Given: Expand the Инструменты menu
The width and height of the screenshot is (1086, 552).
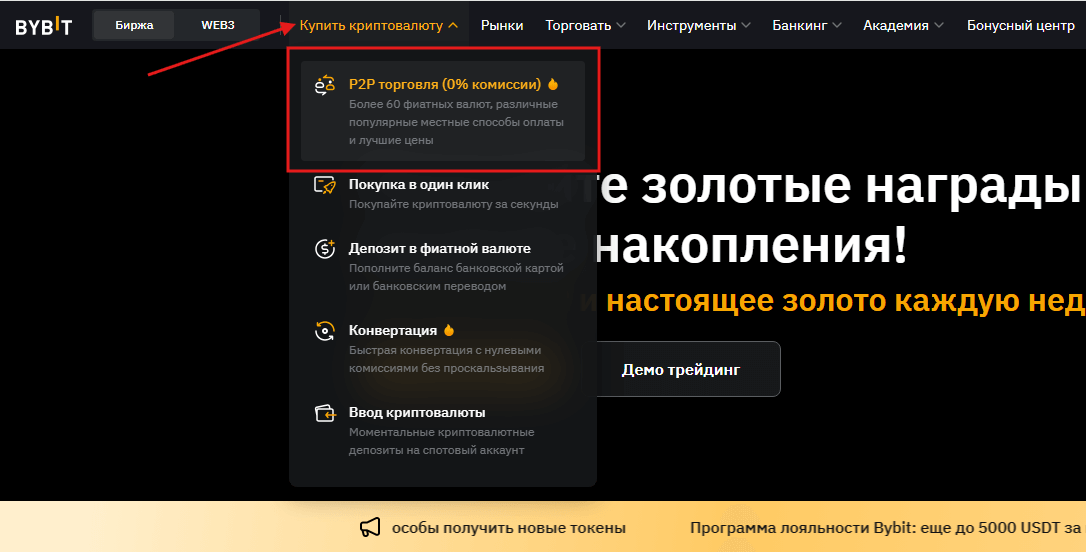Looking at the screenshot, I should (x=698, y=25).
